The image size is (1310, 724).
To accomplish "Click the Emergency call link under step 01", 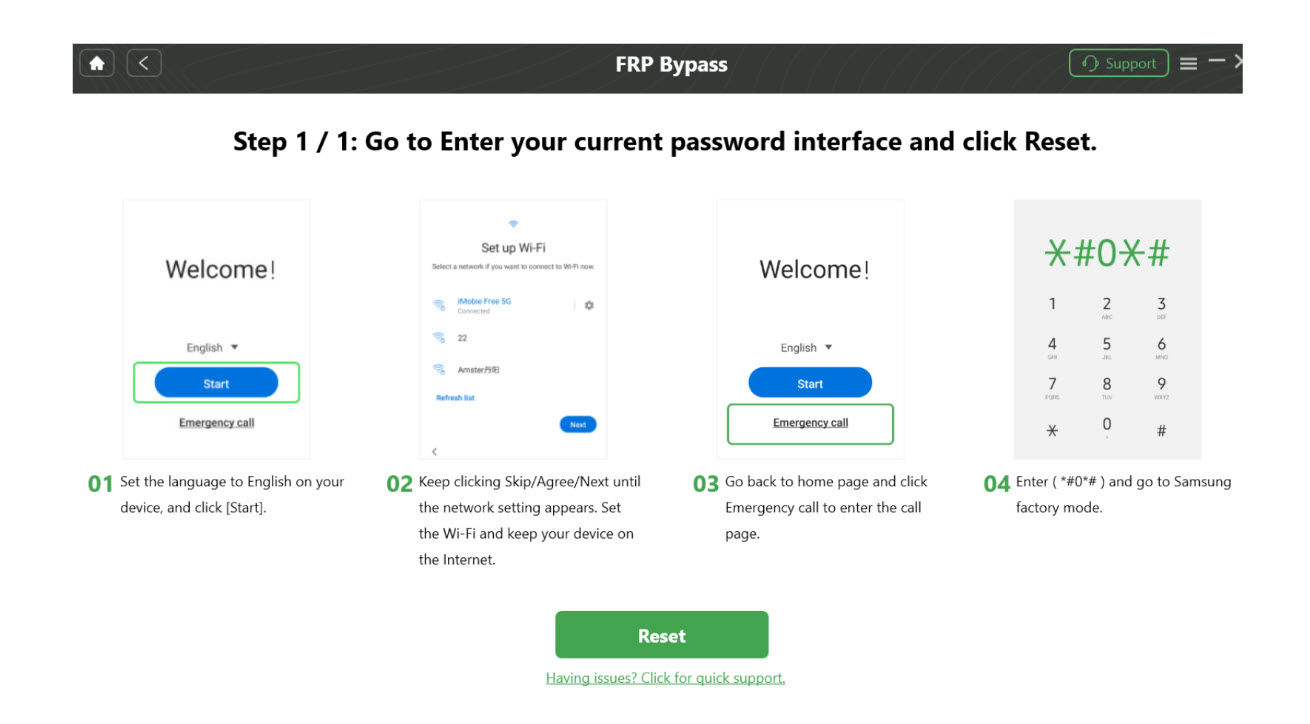I will pos(216,423).
